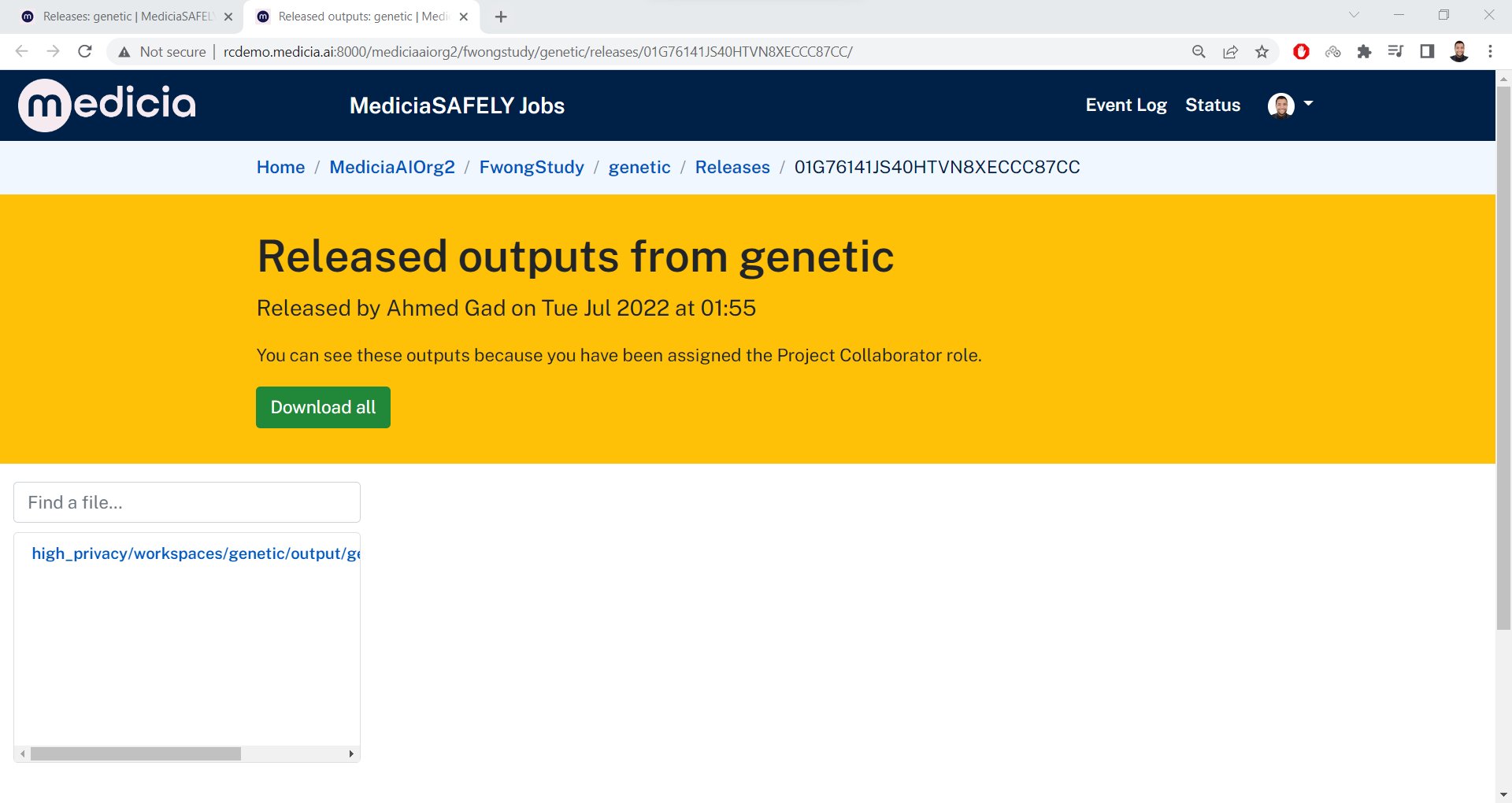1512x803 pixels.
Task: Close the Released outputs: genetic tab
Action: (x=464, y=17)
